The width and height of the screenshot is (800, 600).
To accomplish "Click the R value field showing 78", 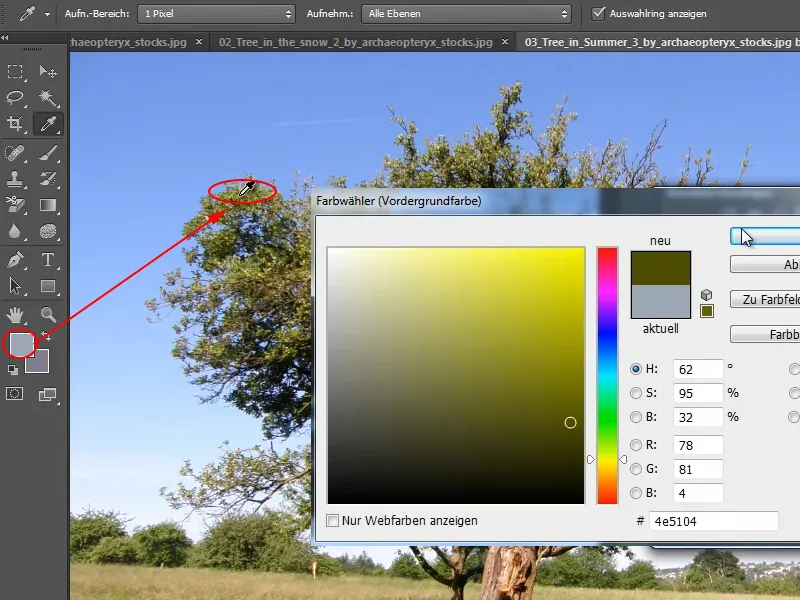I will pyautogui.click(x=697, y=445).
